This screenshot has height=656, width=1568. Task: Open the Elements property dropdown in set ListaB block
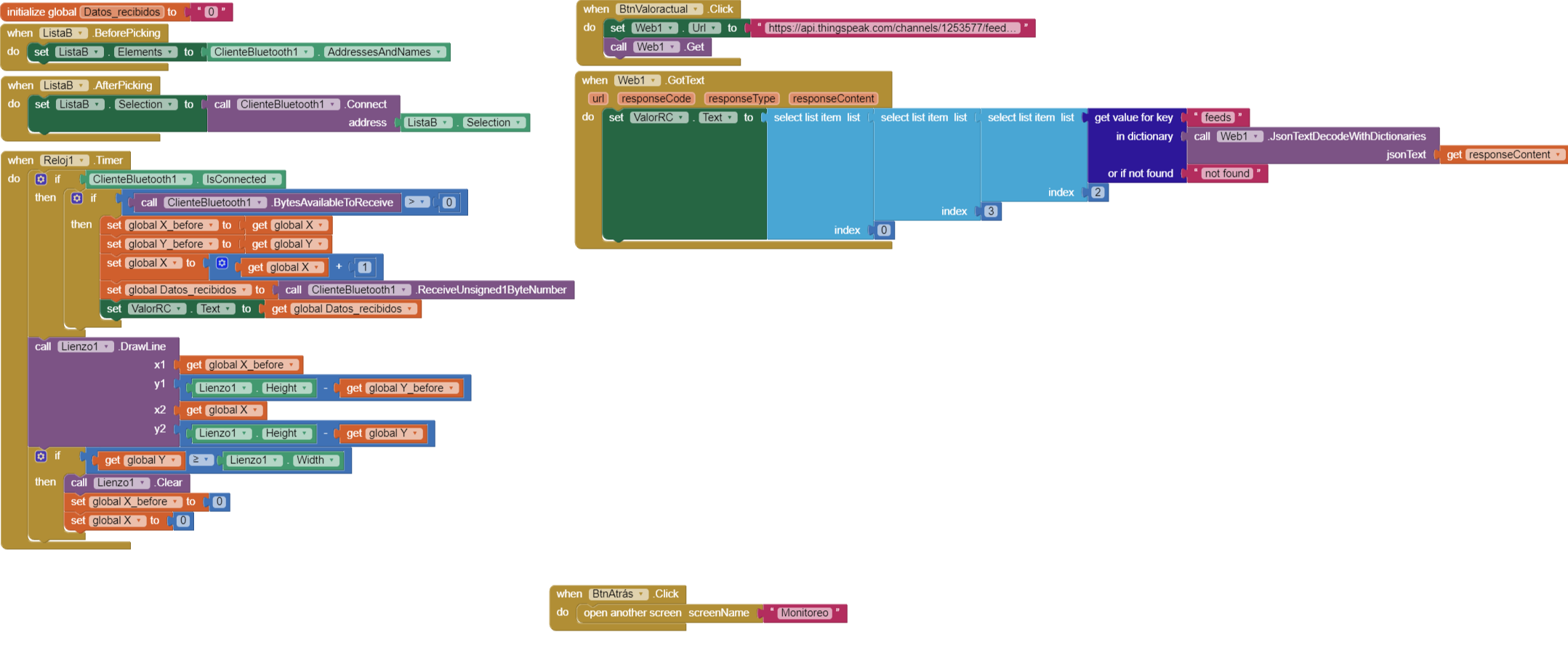click(146, 52)
